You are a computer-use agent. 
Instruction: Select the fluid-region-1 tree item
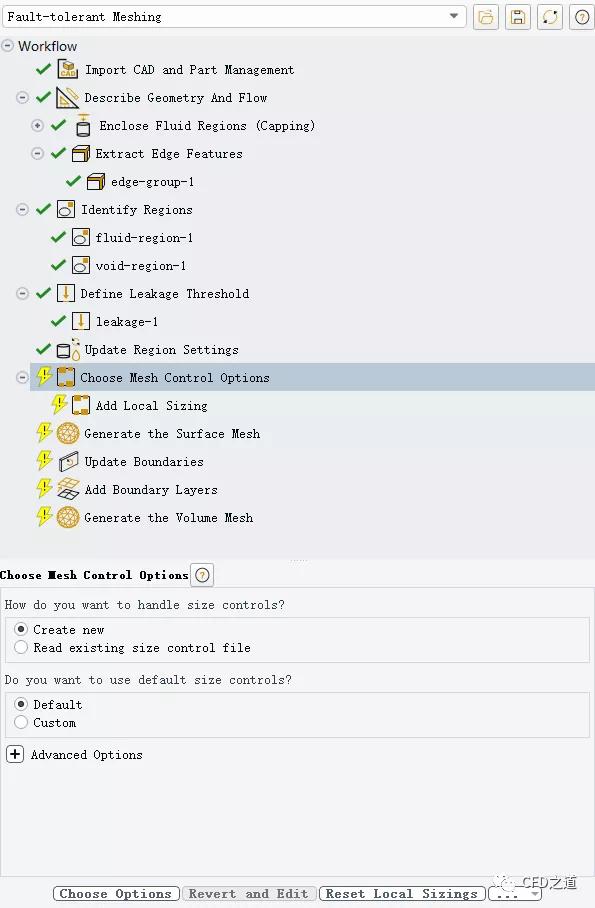pos(144,237)
